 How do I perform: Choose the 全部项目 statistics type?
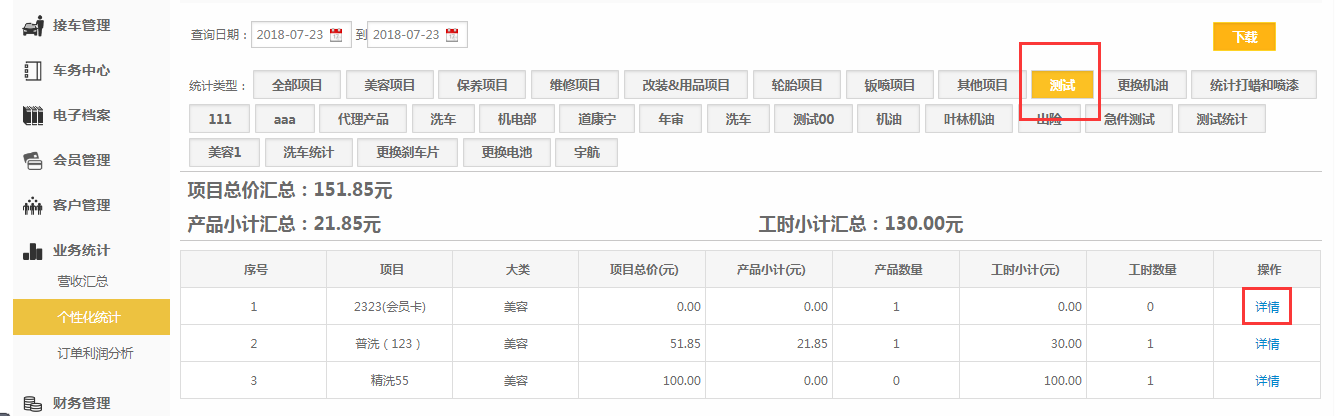point(298,85)
